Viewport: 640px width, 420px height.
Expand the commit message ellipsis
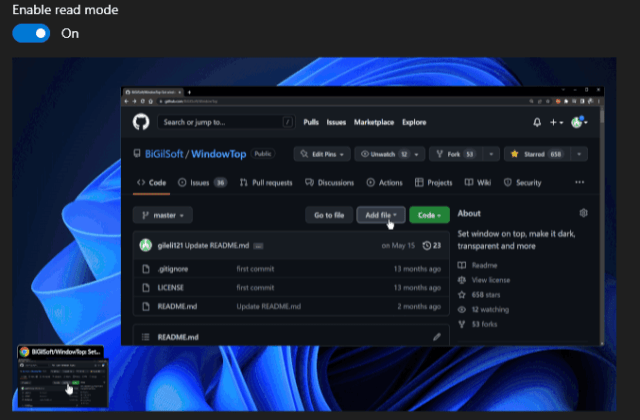point(258,246)
